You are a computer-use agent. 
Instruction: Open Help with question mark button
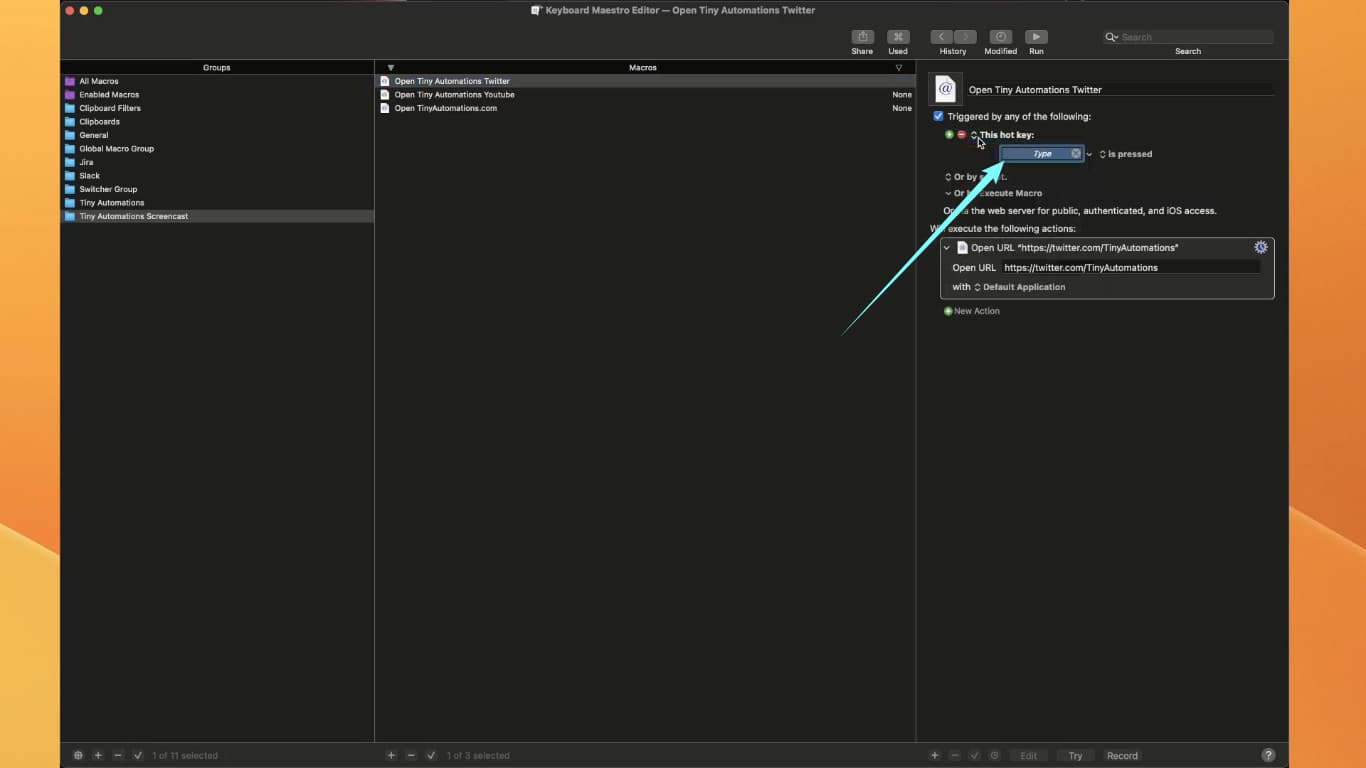coord(1268,756)
